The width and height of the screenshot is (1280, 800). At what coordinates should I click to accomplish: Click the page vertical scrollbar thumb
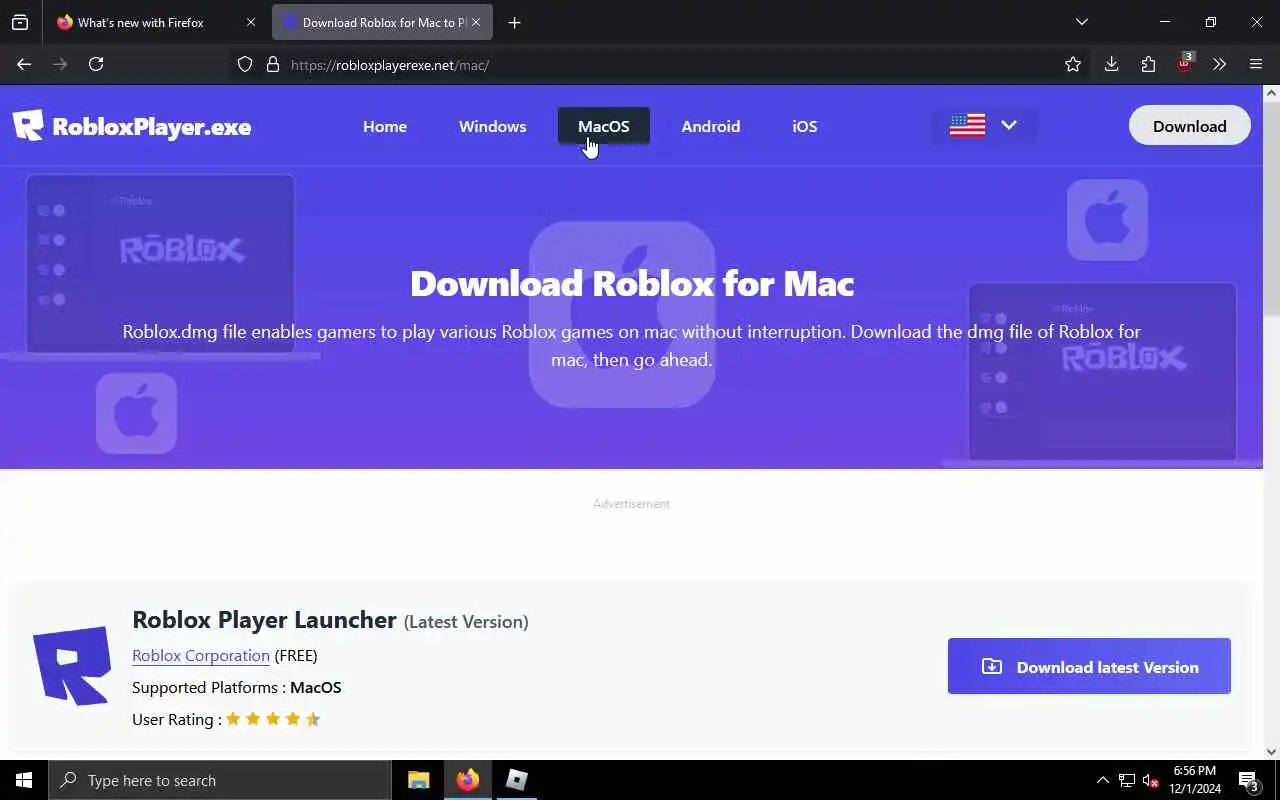coord(1271,210)
